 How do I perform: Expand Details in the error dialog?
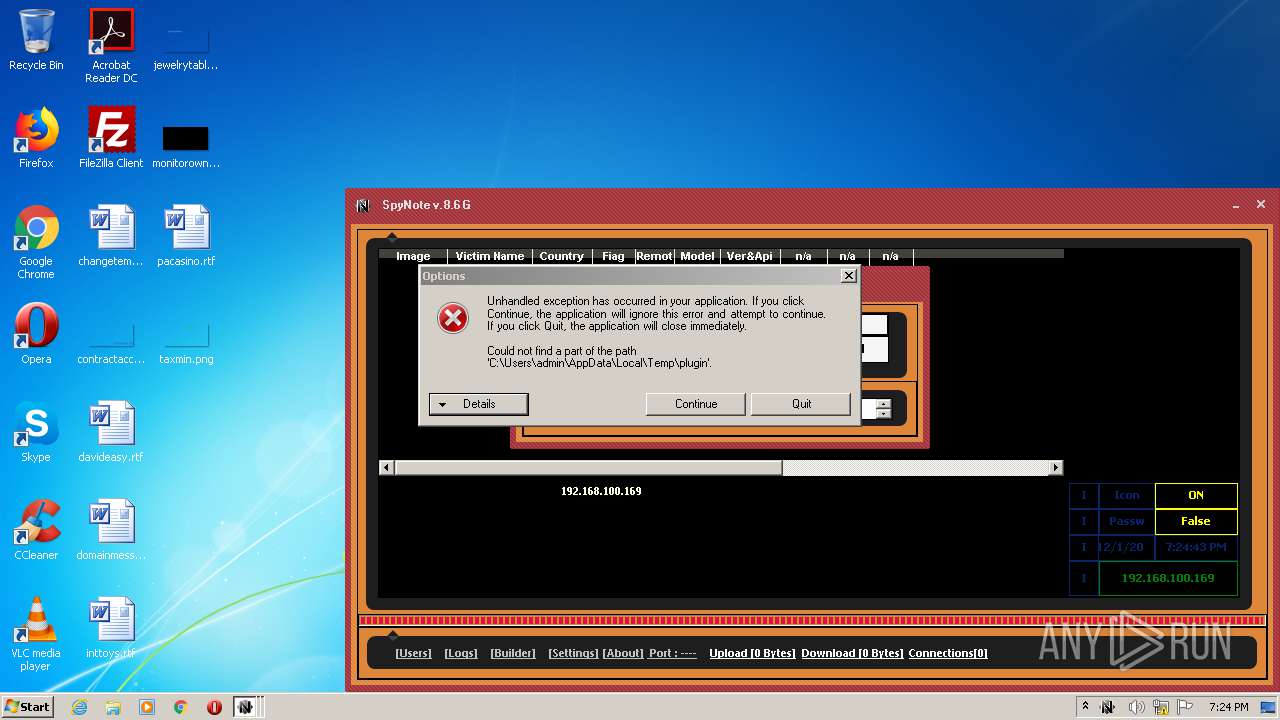pyautogui.click(x=478, y=404)
